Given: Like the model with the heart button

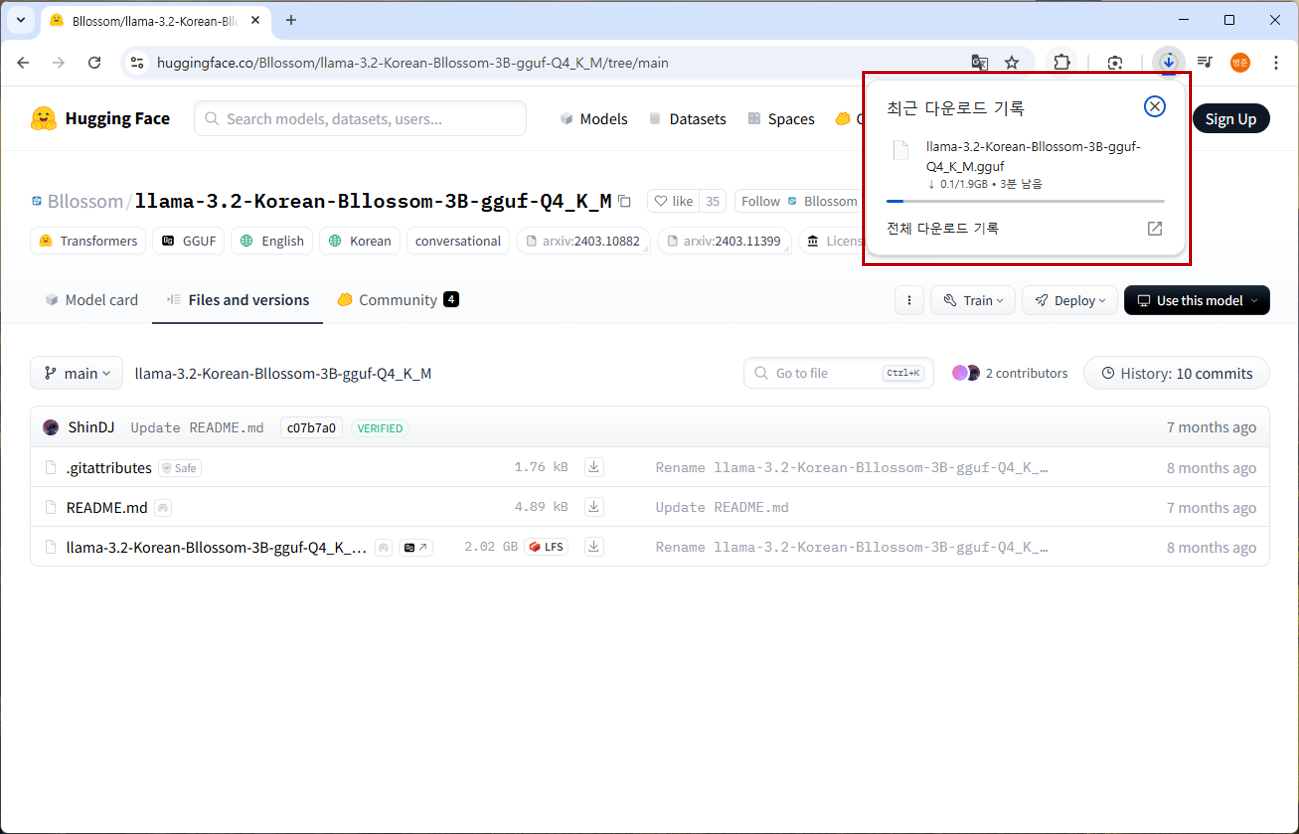Looking at the screenshot, I should coord(673,201).
